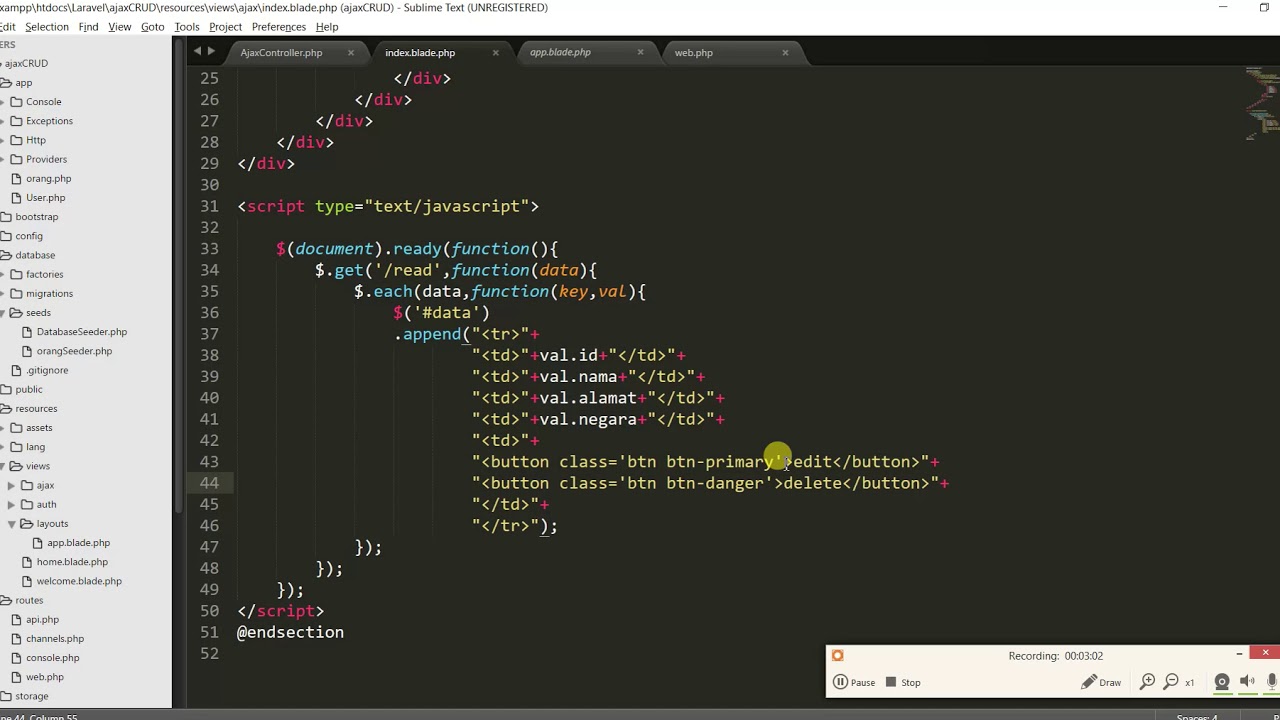Switch to web.php tab
The image size is (1280, 720).
click(693, 52)
